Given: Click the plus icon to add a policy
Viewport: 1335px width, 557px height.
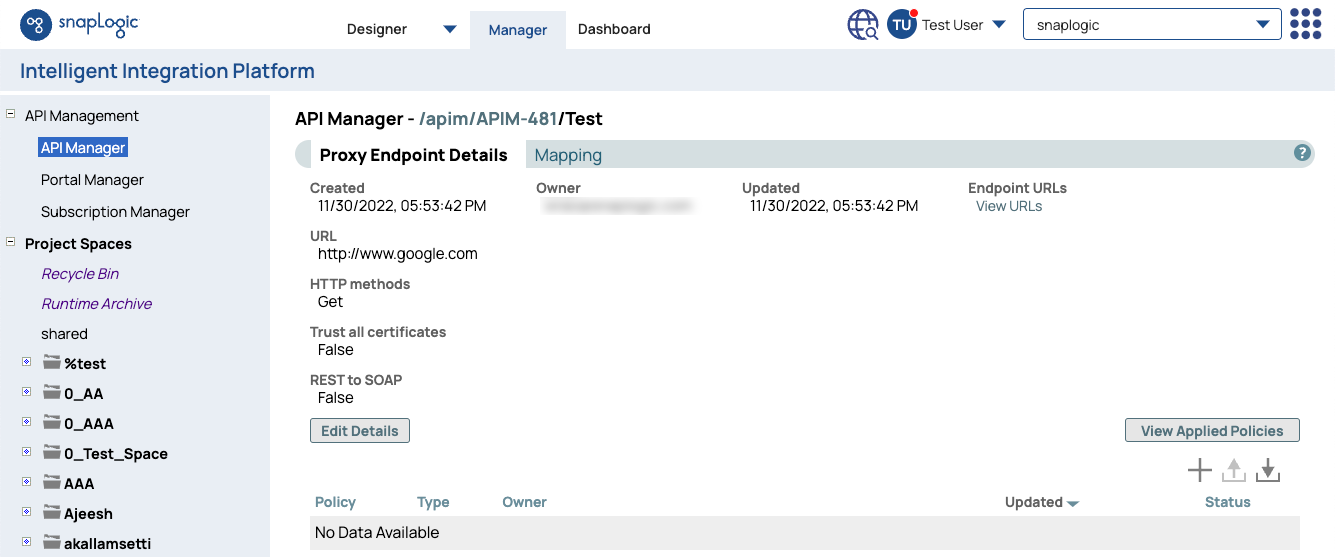Looking at the screenshot, I should 1199,470.
